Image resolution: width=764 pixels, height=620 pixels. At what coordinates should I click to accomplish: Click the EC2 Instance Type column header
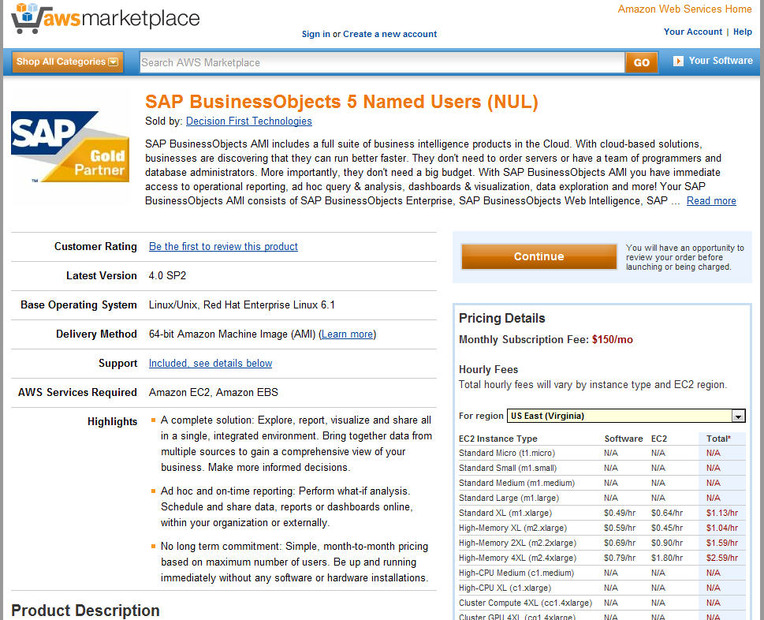tap(498, 439)
